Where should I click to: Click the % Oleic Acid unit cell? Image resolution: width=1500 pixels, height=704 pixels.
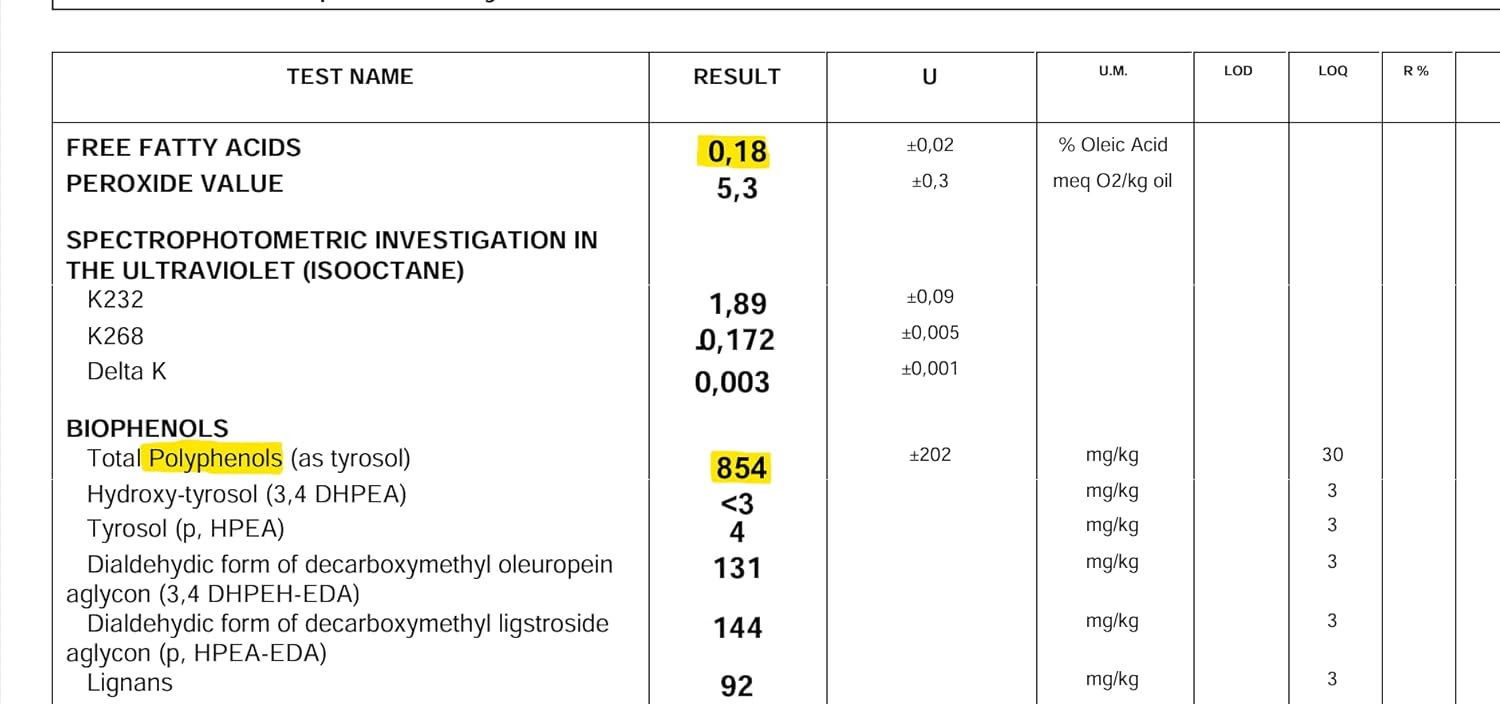(1113, 145)
